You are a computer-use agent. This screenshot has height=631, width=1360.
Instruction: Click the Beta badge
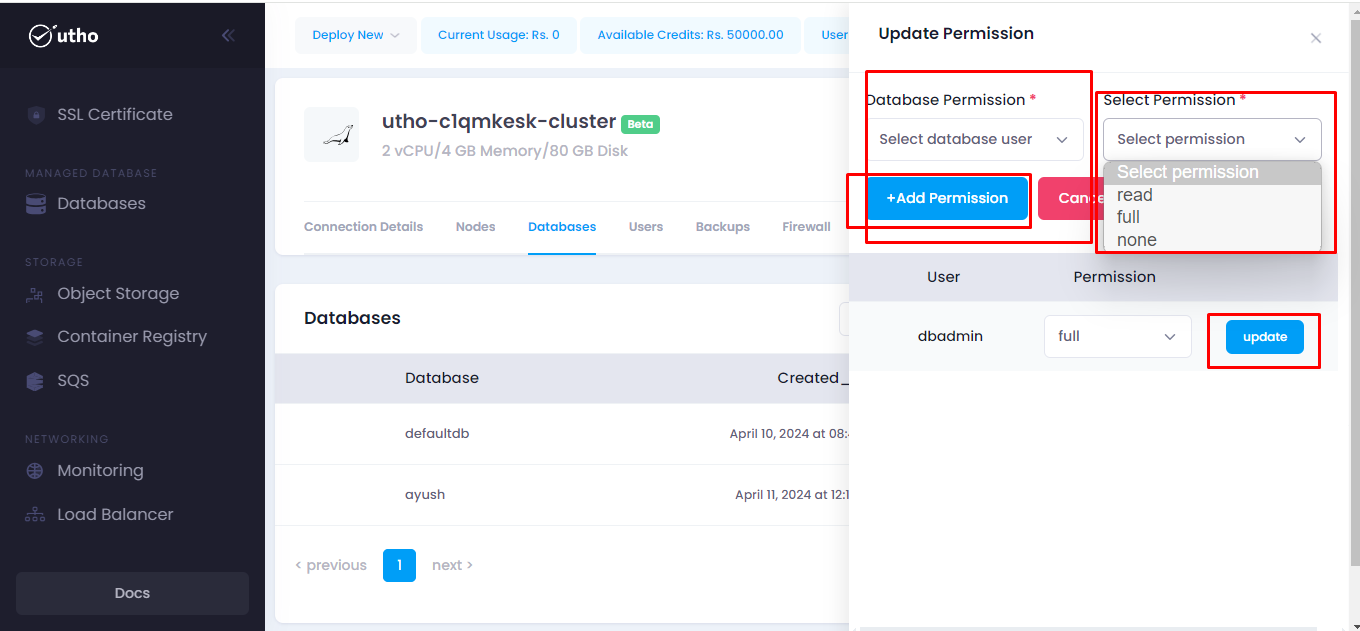coord(640,125)
